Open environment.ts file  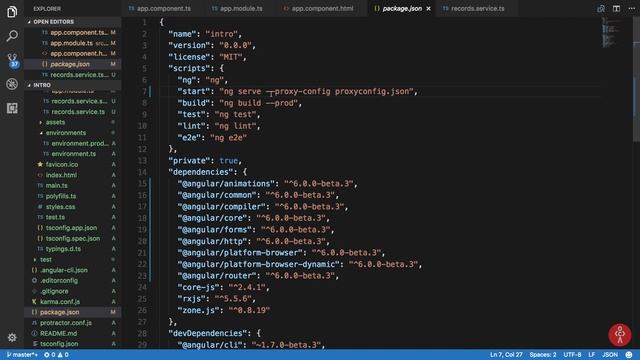click(x=73, y=154)
